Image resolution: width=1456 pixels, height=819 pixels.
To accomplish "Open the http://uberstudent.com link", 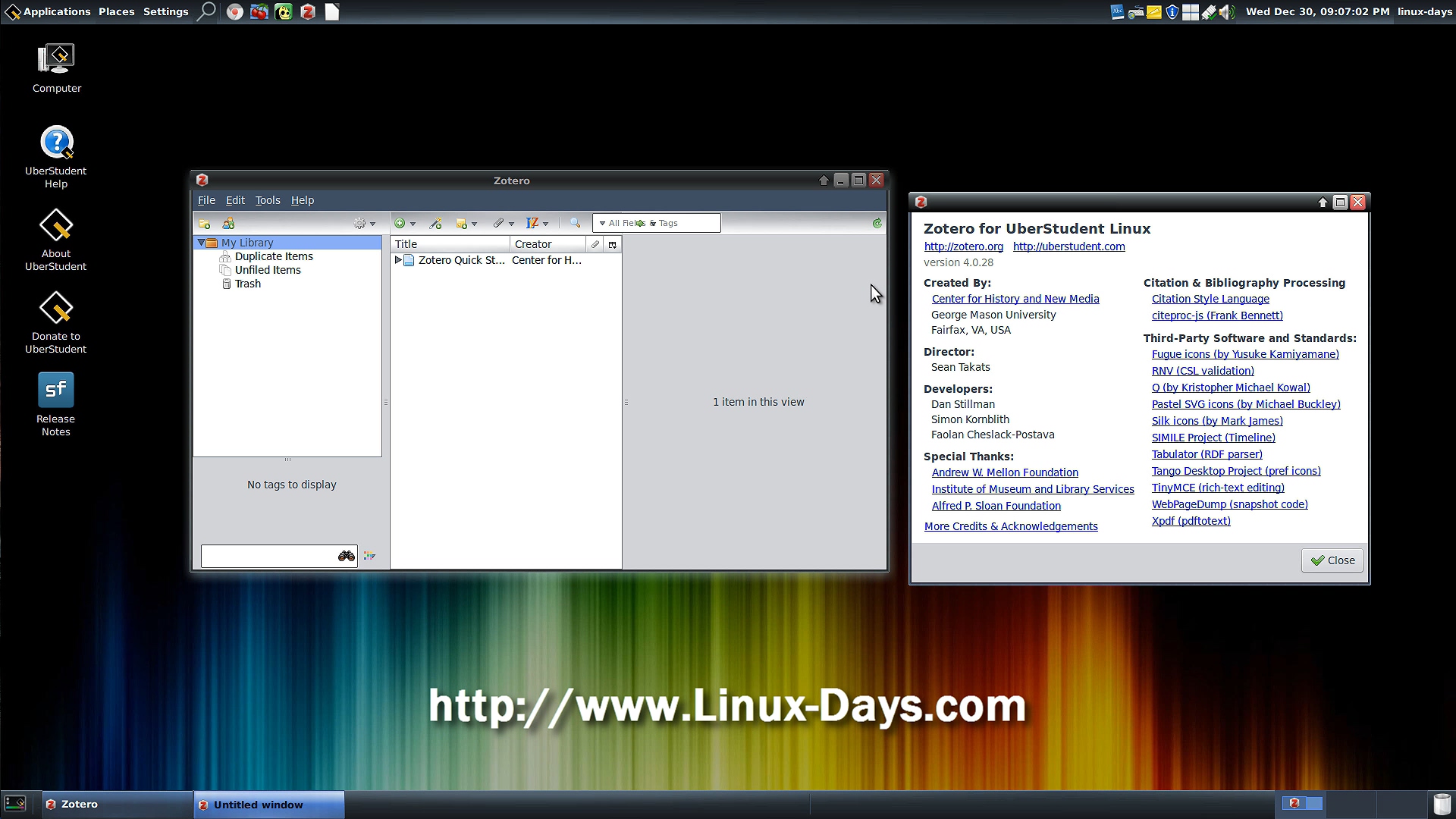I will [x=1068, y=246].
